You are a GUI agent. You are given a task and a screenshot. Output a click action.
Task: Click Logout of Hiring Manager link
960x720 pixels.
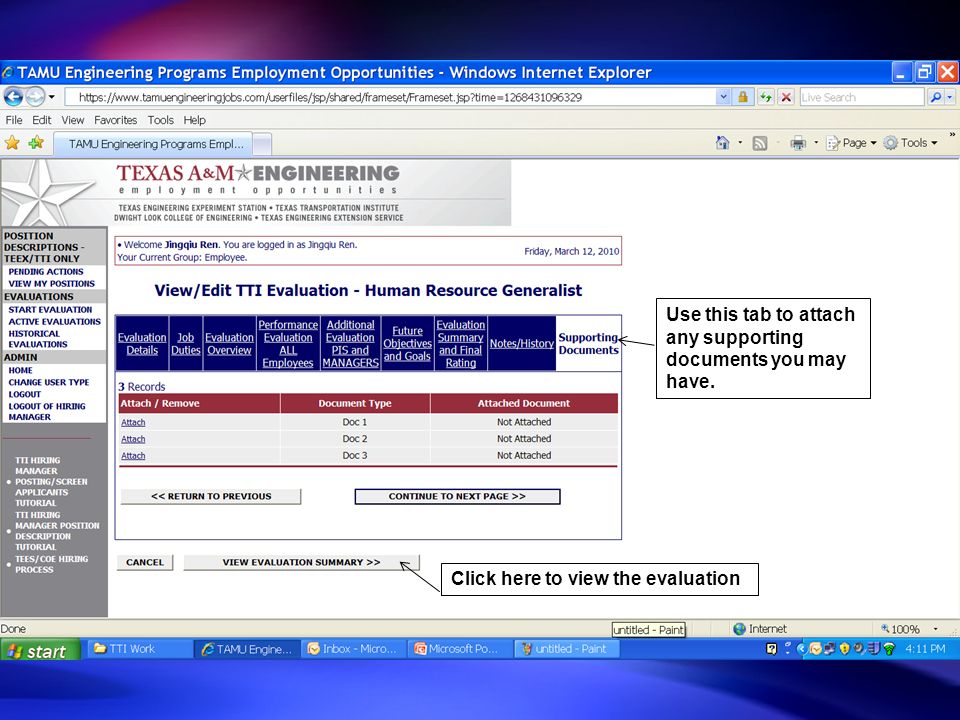tap(47, 411)
